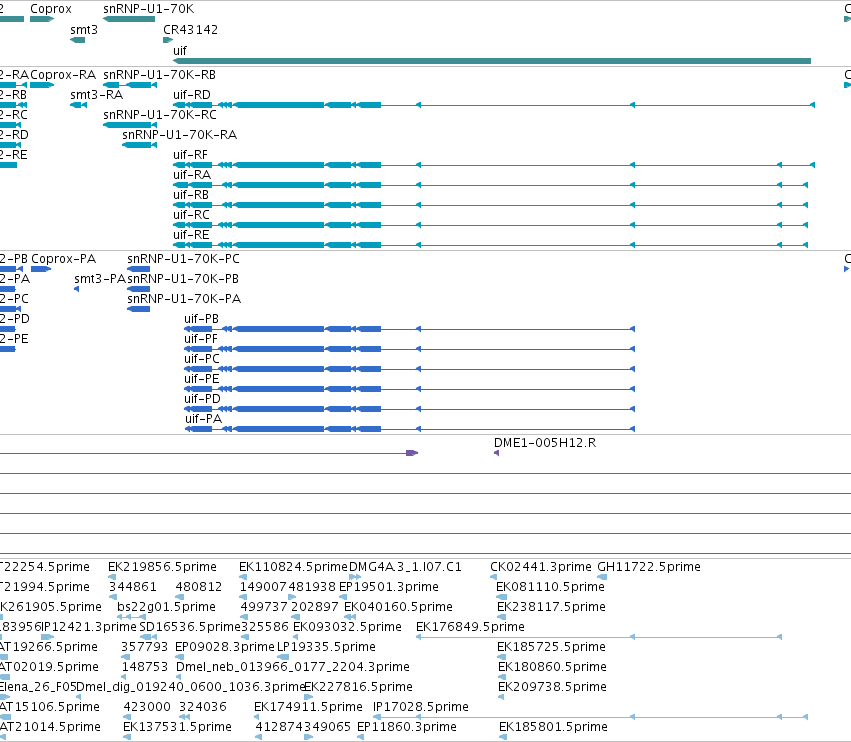
Task: Select the uif-PA protein label
Action: point(204,419)
